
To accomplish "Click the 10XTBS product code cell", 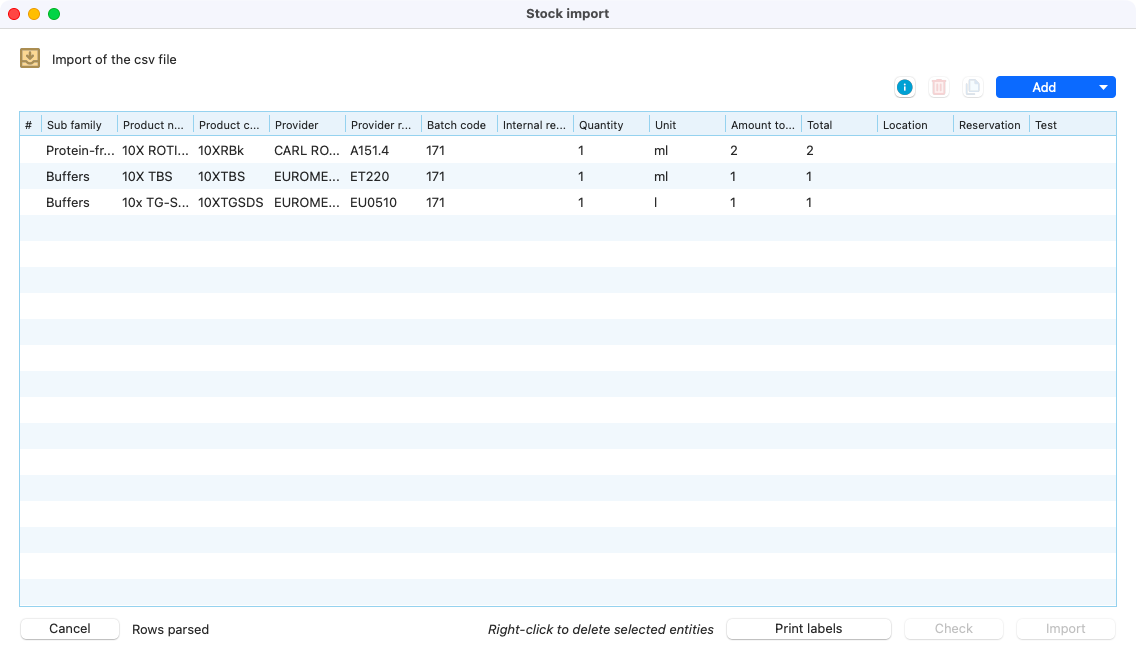I will click(231, 177).
